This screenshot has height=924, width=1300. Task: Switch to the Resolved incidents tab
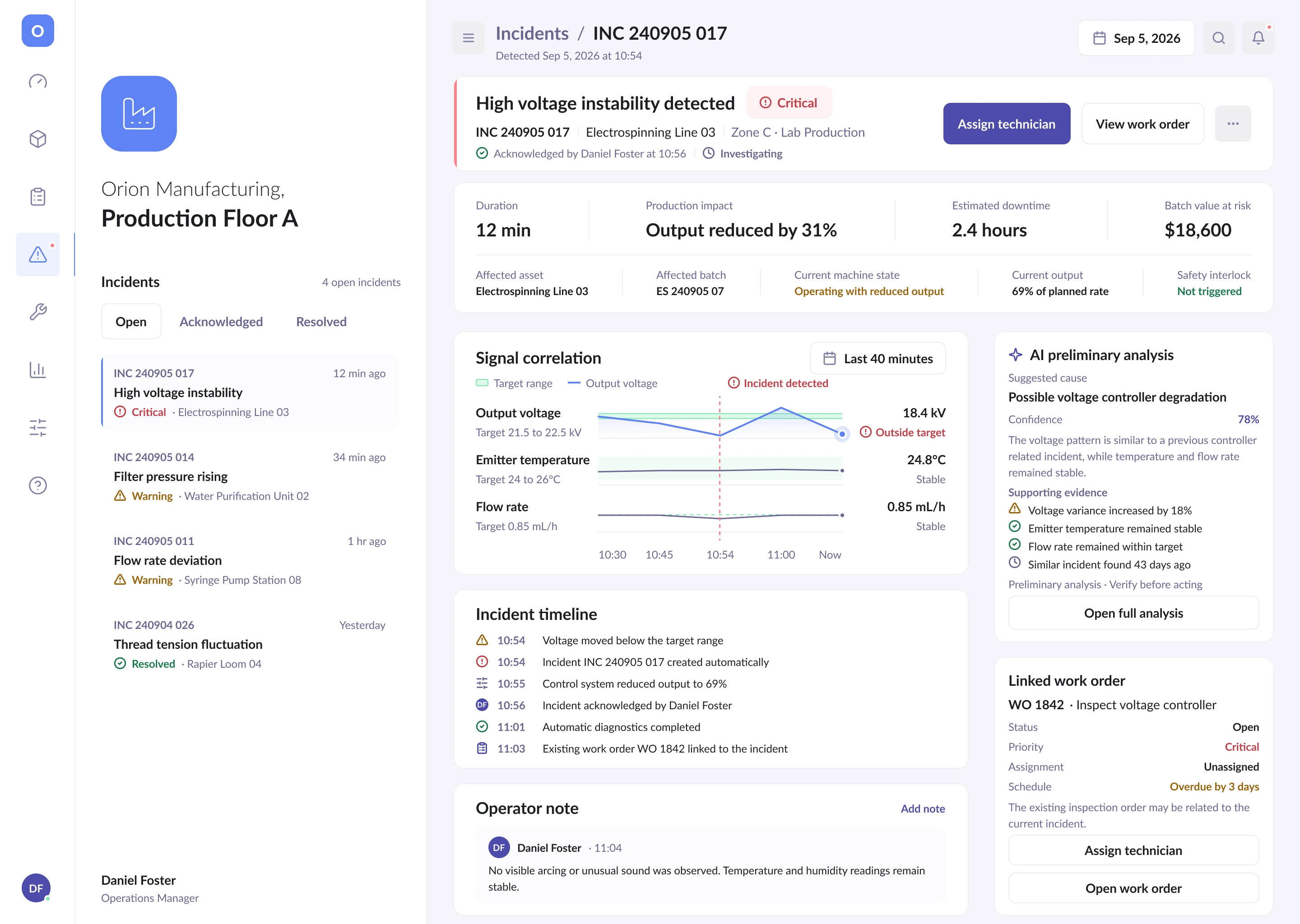pos(321,322)
